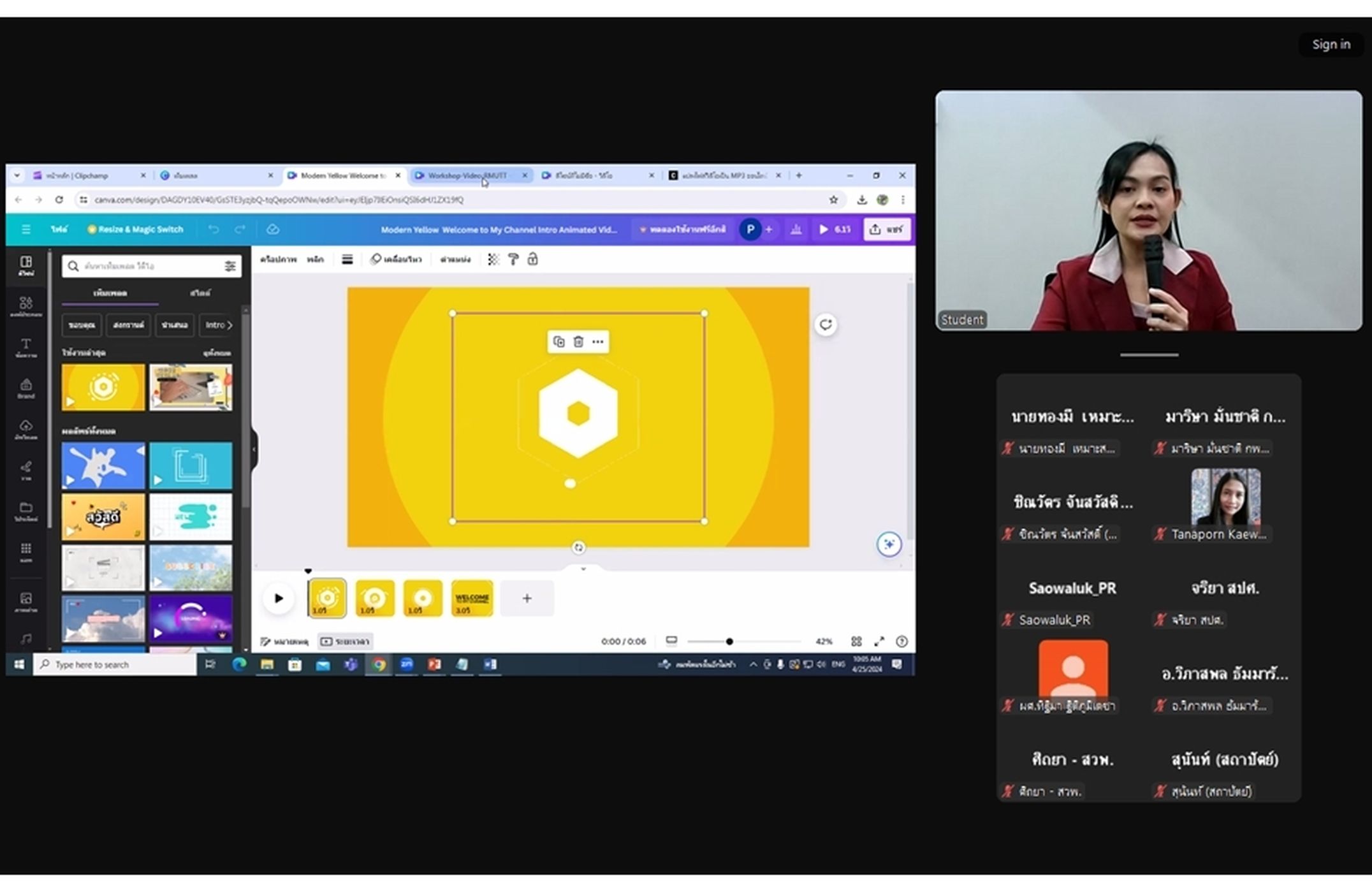Click the transparency checkerboard icon
This screenshot has height=892, width=1372.
[493, 259]
